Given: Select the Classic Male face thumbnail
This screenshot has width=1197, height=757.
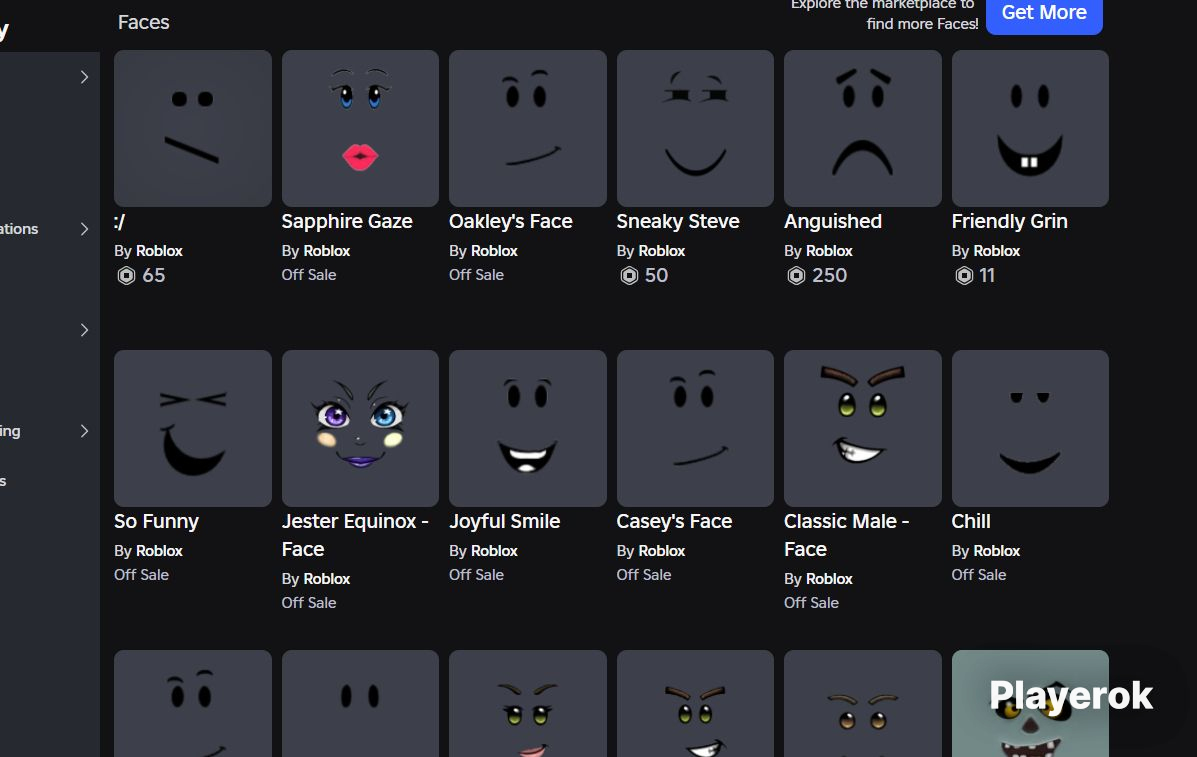Looking at the screenshot, I should [863, 428].
